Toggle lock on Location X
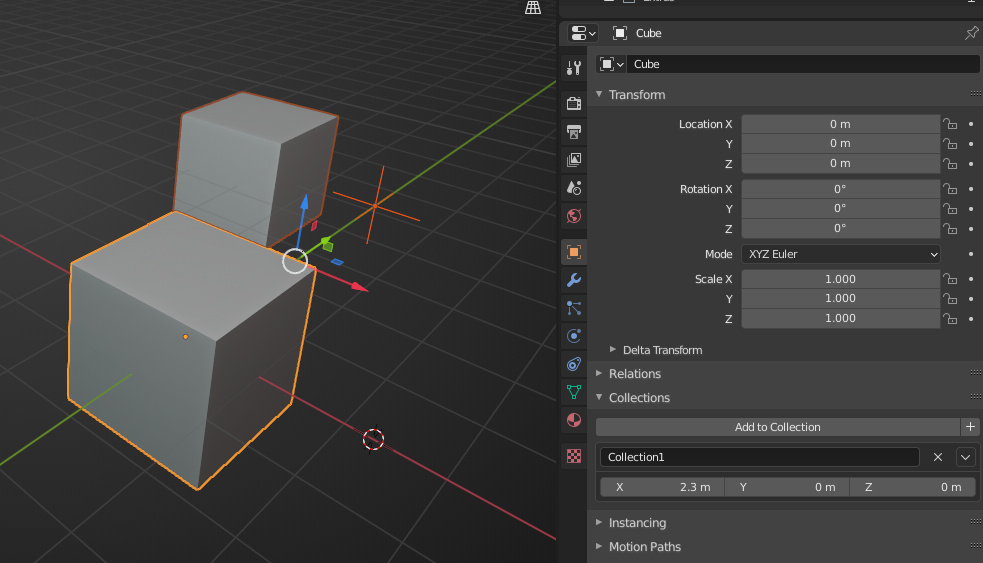The image size is (983, 563). (950, 124)
